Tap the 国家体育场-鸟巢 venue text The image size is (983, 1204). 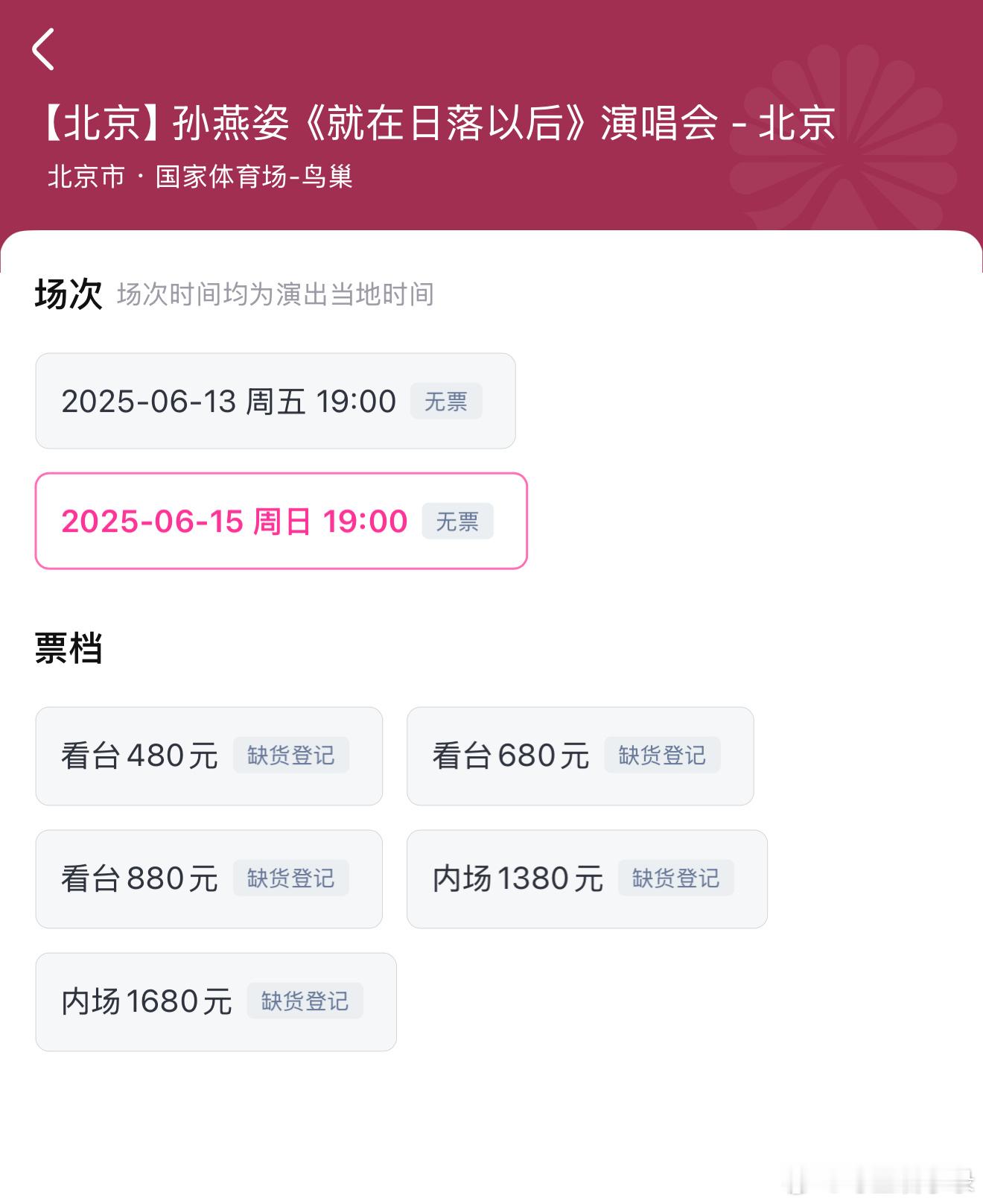[254, 177]
